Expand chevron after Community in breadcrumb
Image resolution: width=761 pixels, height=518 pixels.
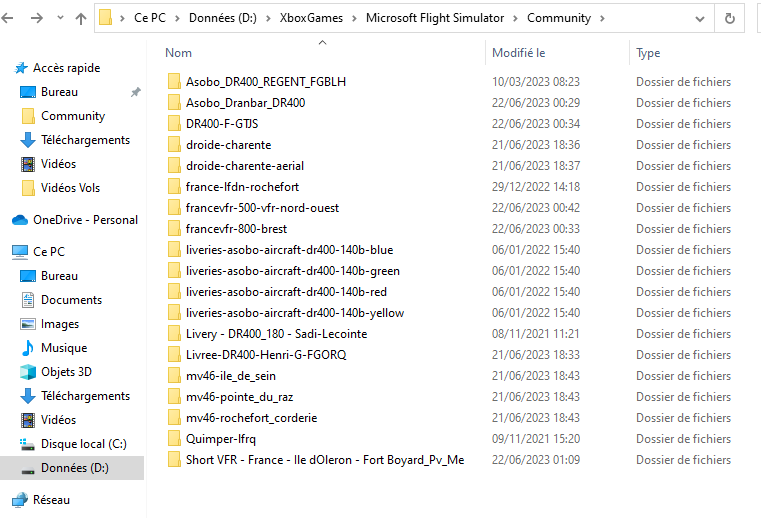602,18
